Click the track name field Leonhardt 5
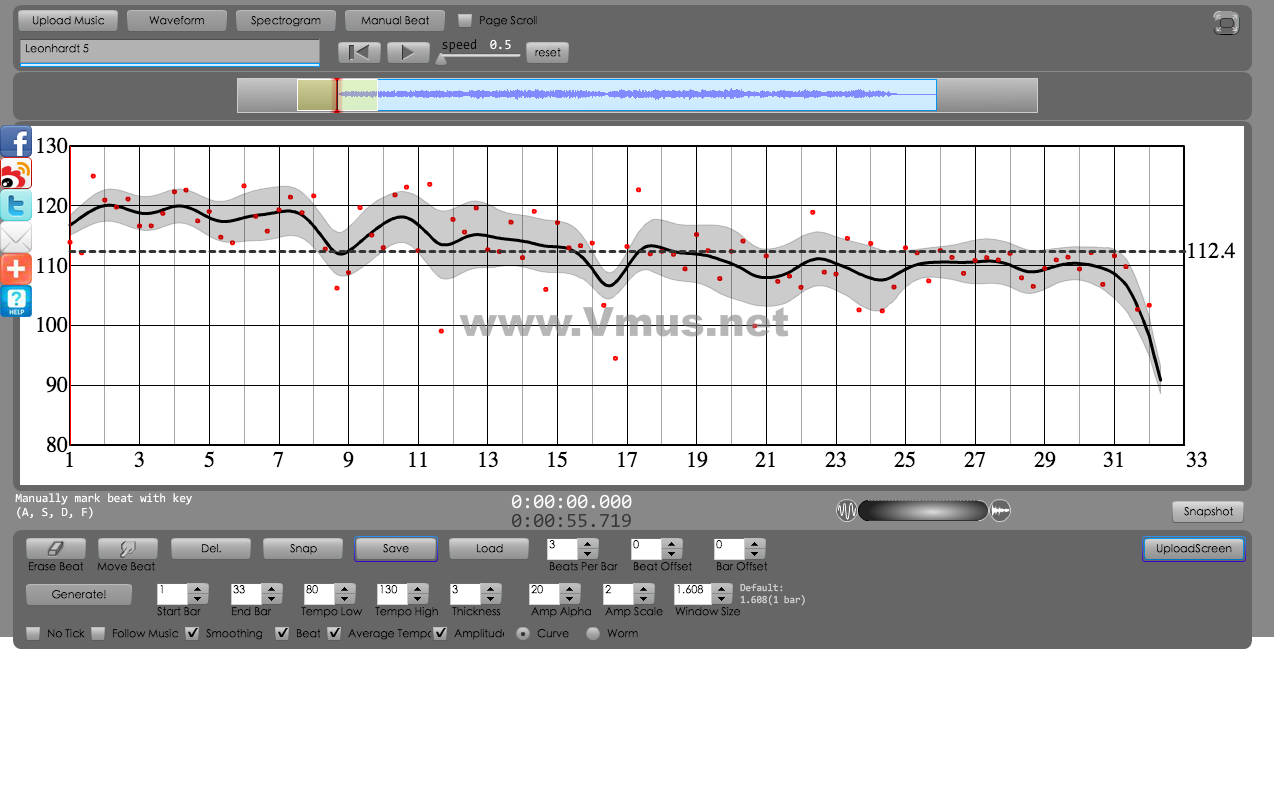 point(169,52)
